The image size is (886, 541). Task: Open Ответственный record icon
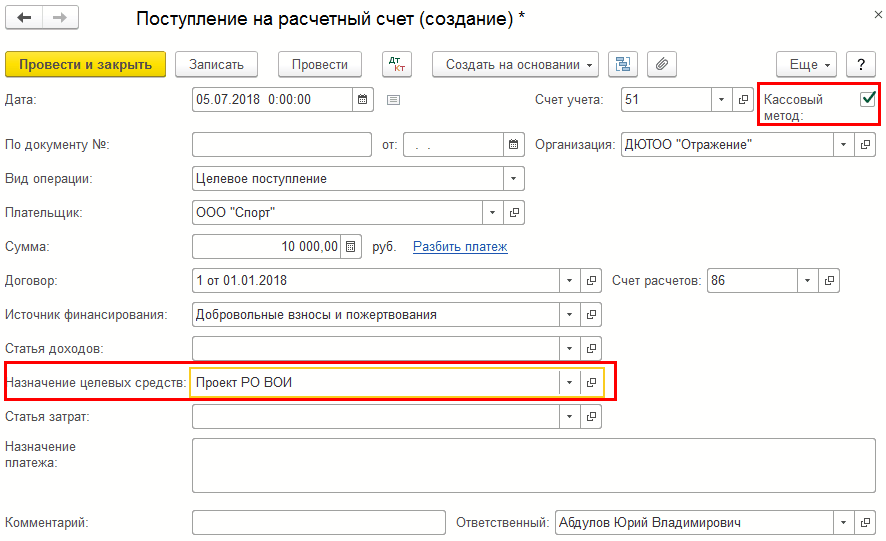(x=865, y=523)
